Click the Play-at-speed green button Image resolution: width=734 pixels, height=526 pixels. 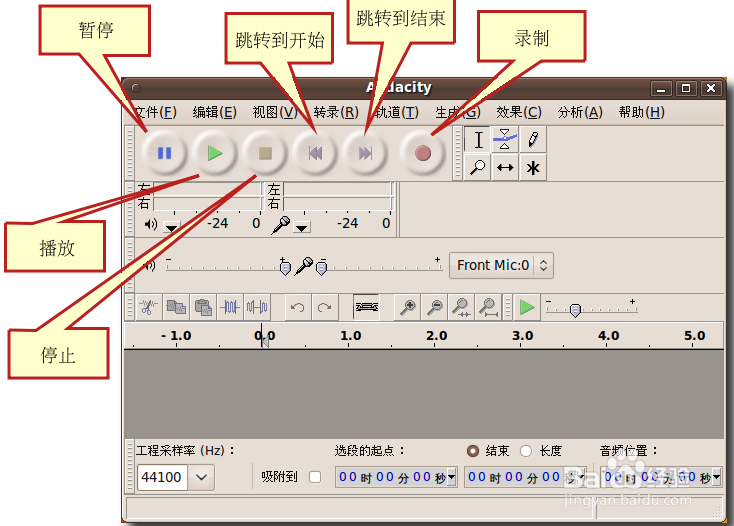(x=527, y=307)
